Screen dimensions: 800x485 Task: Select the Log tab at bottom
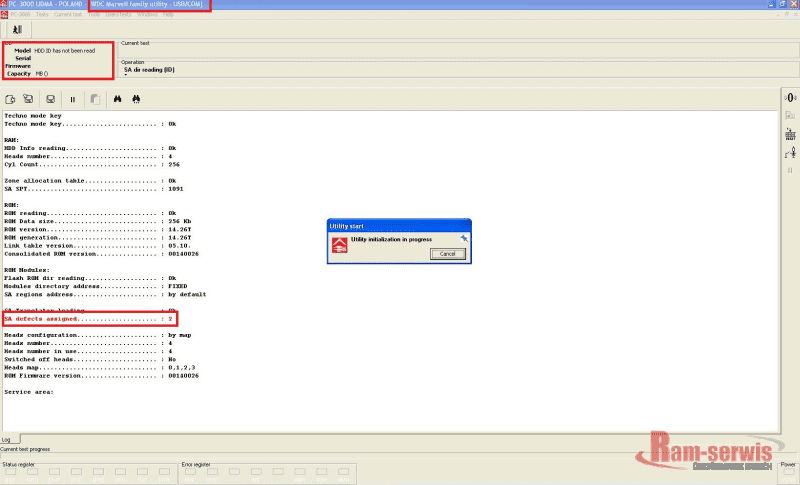pos(6,439)
